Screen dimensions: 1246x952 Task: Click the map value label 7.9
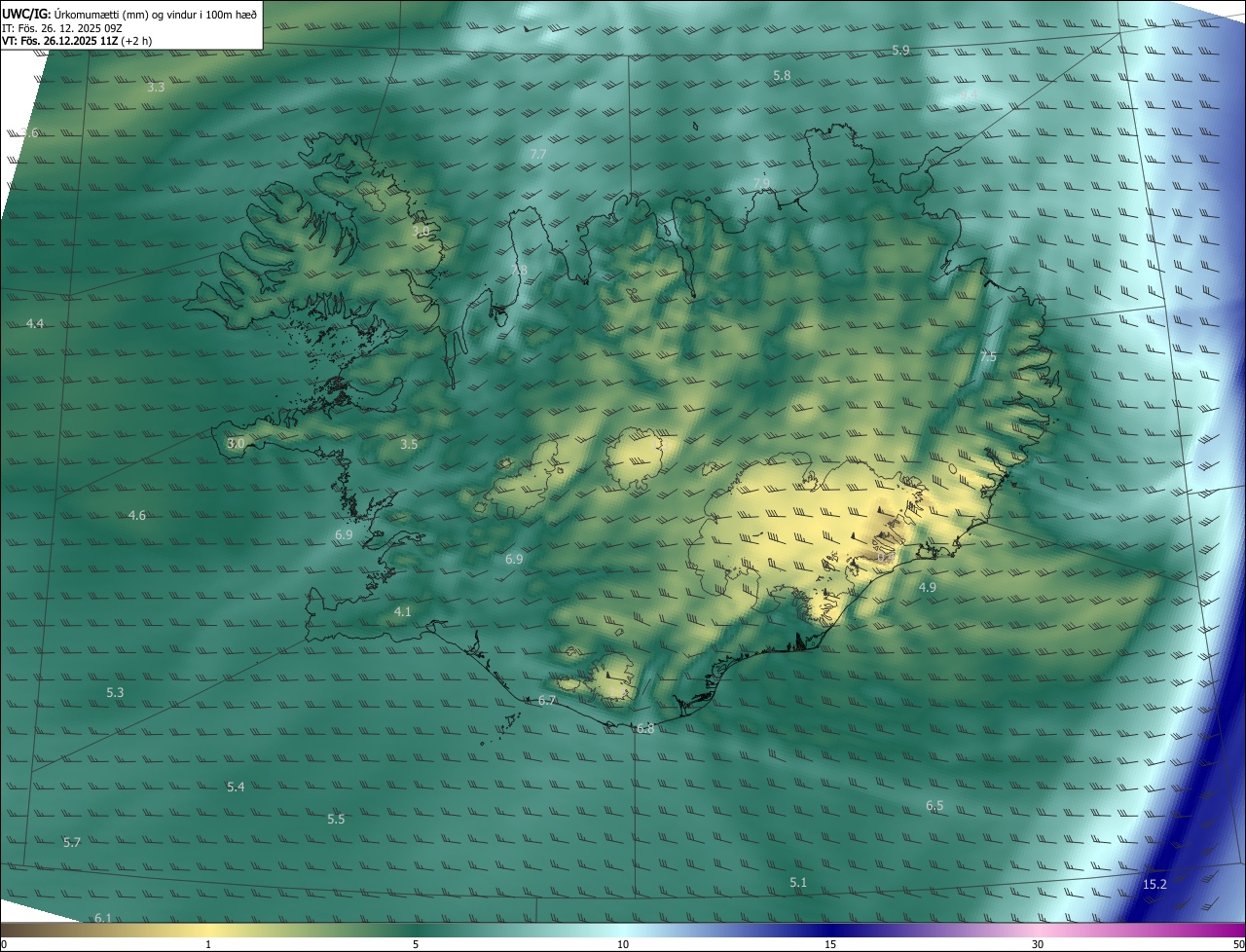(761, 183)
